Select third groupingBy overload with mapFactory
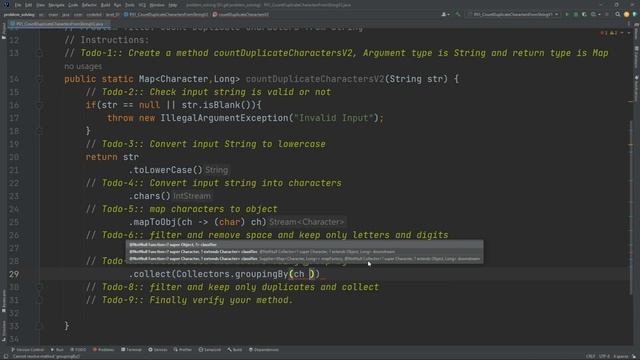Screen dimensions: 640x360 (304, 259)
